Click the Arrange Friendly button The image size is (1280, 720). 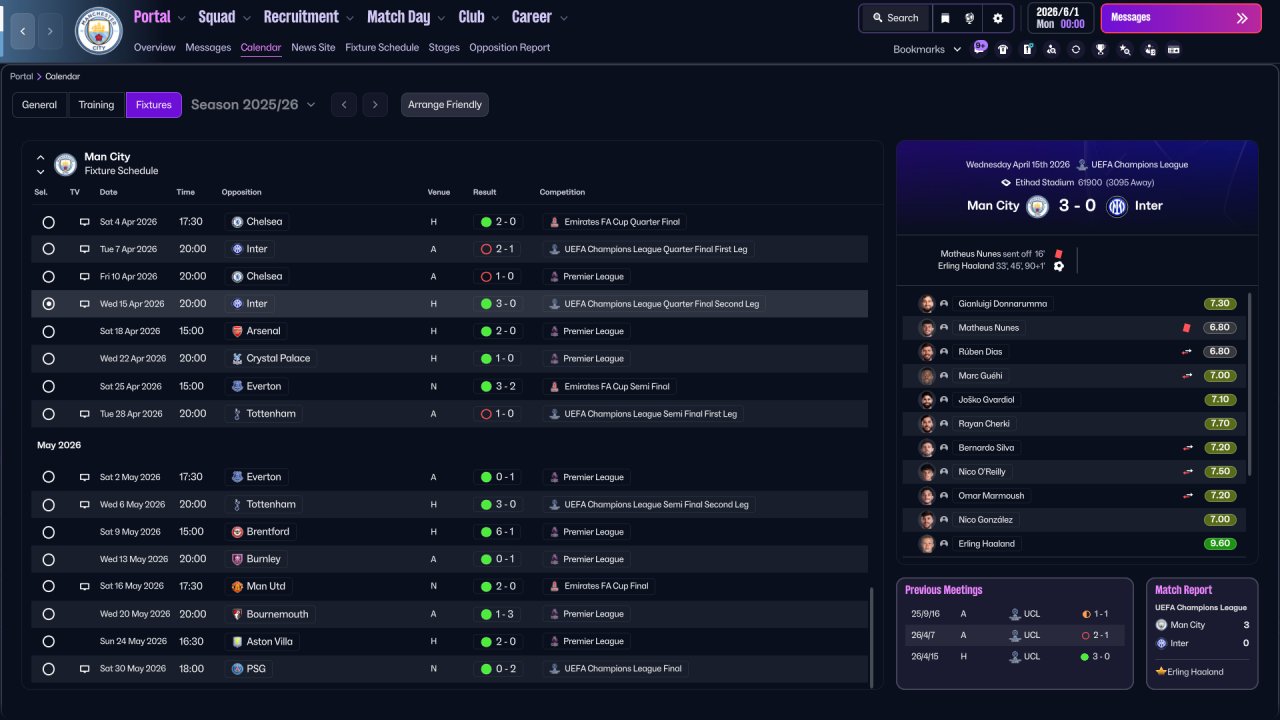coord(445,105)
